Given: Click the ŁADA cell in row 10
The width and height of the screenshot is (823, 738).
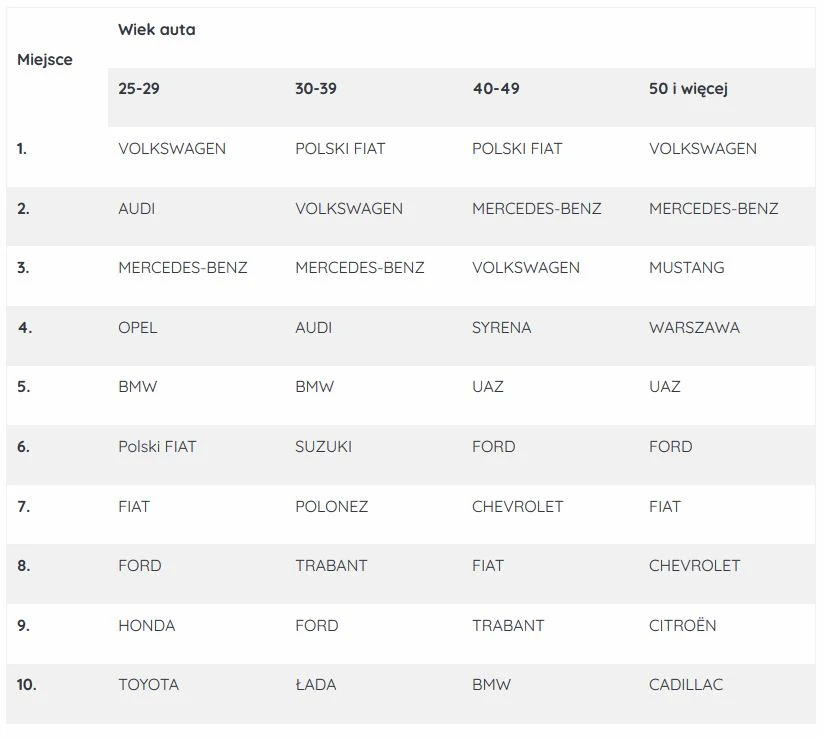Looking at the screenshot, I should point(315,684).
